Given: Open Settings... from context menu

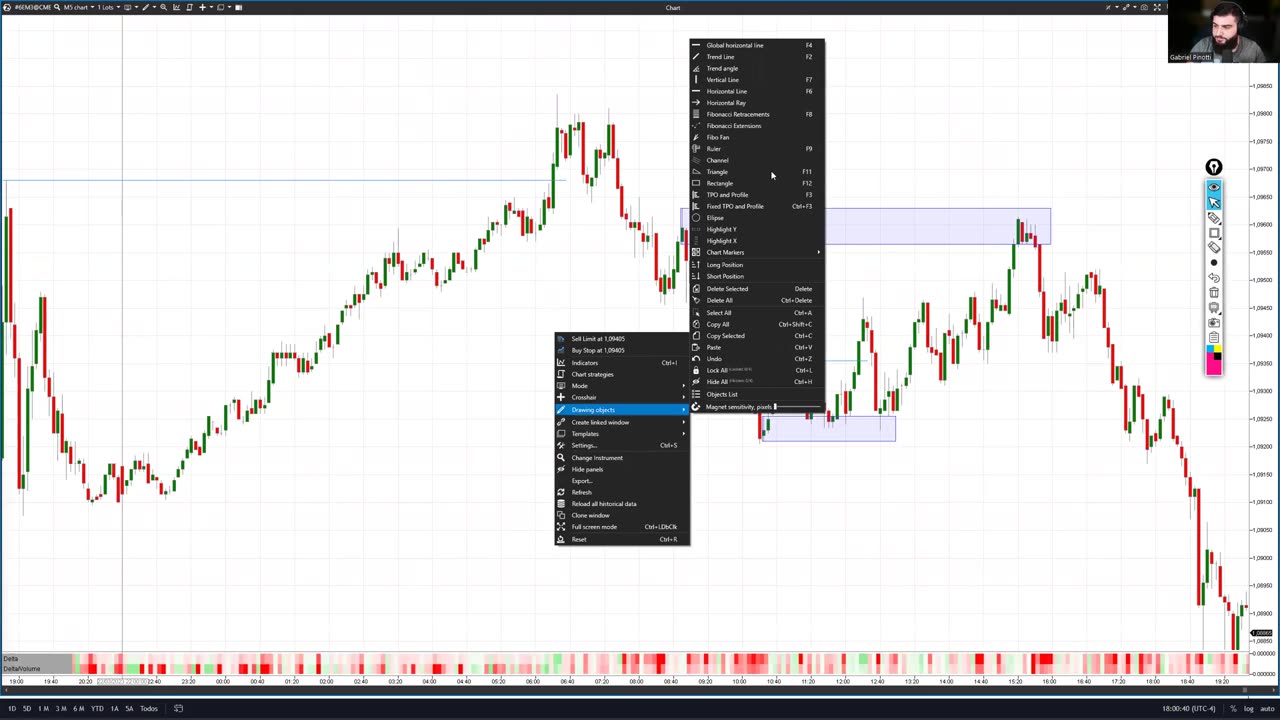Looking at the screenshot, I should pos(622,446).
